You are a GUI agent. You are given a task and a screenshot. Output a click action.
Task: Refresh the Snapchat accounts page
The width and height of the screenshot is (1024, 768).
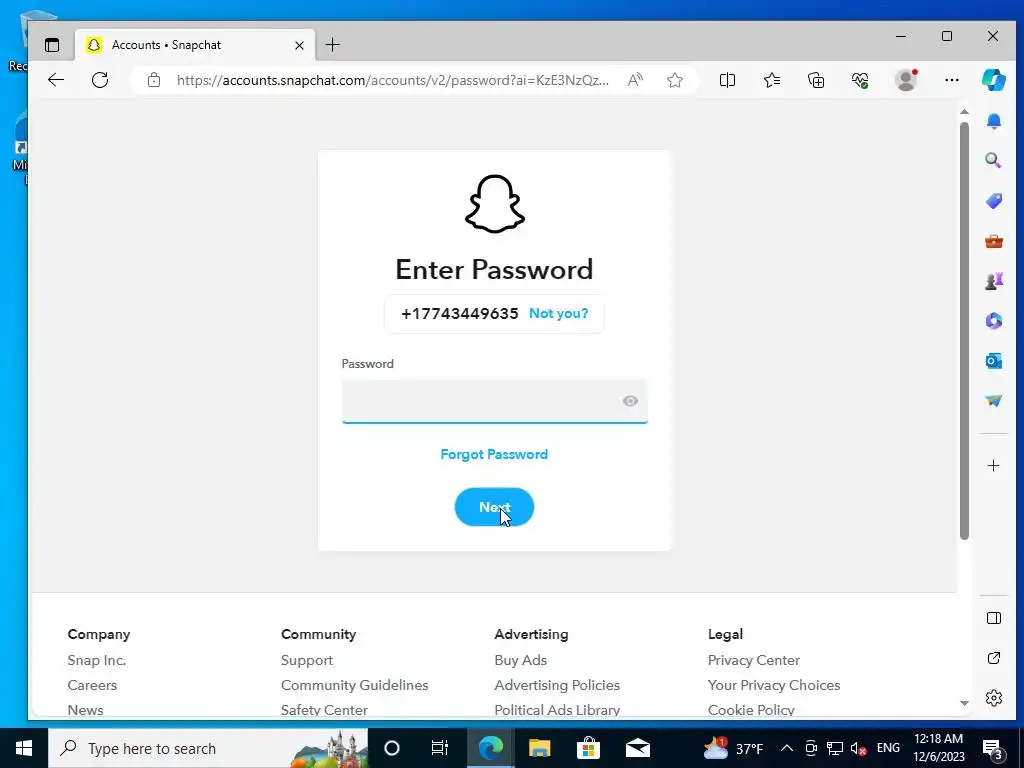tap(100, 80)
